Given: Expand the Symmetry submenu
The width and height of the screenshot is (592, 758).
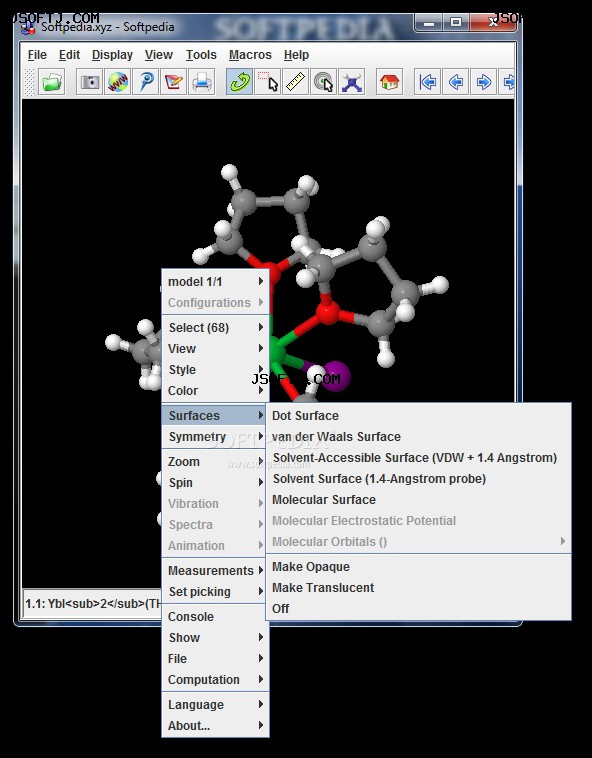Looking at the screenshot, I should (x=215, y=437).
